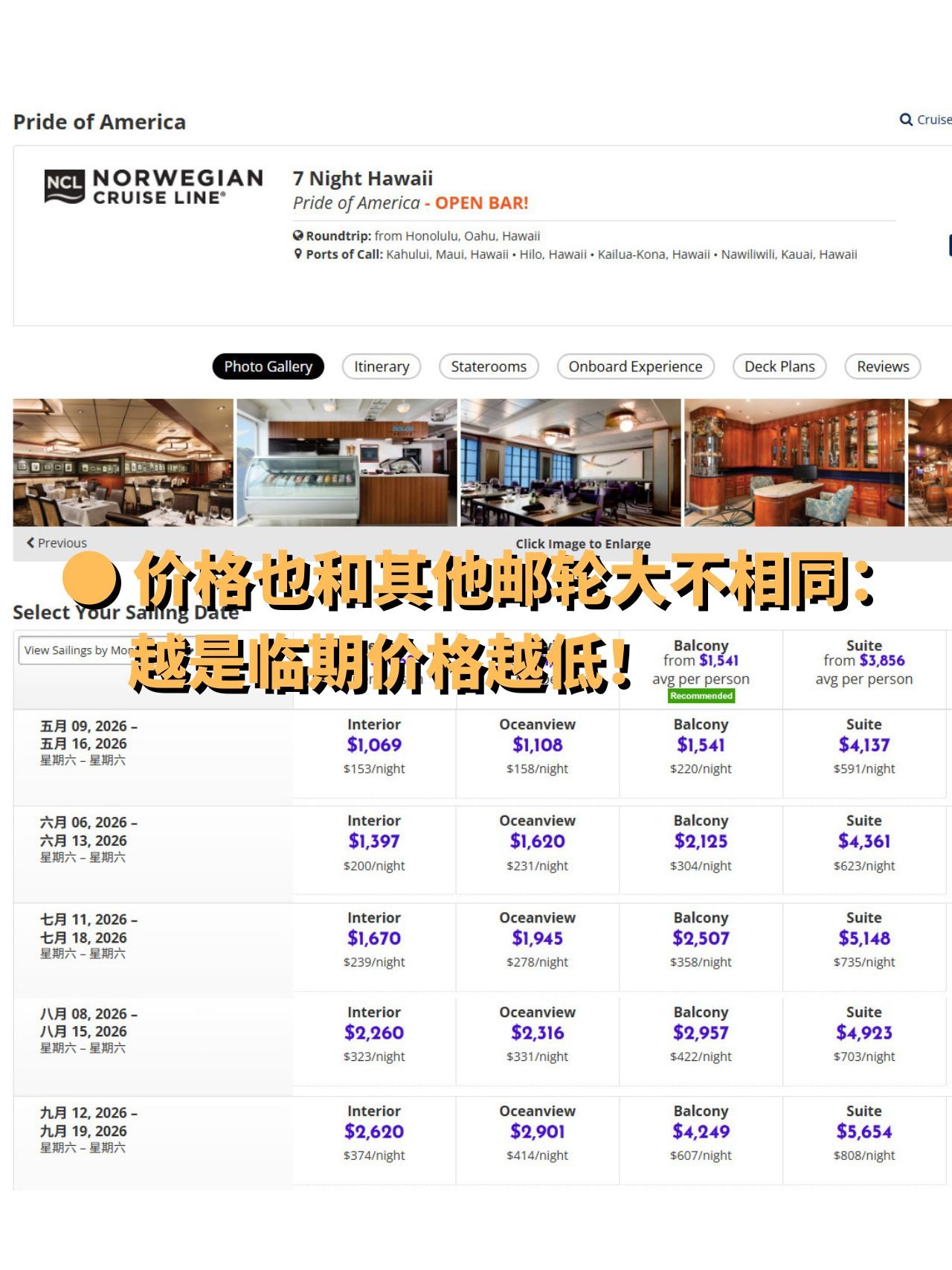
Task: Click the green Recommended badge under Balcony
Action: point(701,696)
